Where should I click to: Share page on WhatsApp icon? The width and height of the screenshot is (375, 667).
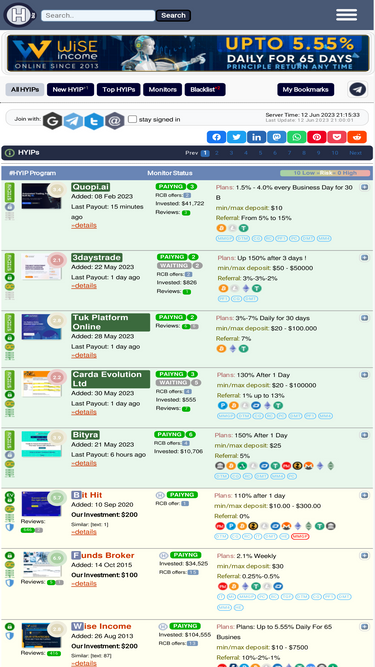(x=296, y=137)
